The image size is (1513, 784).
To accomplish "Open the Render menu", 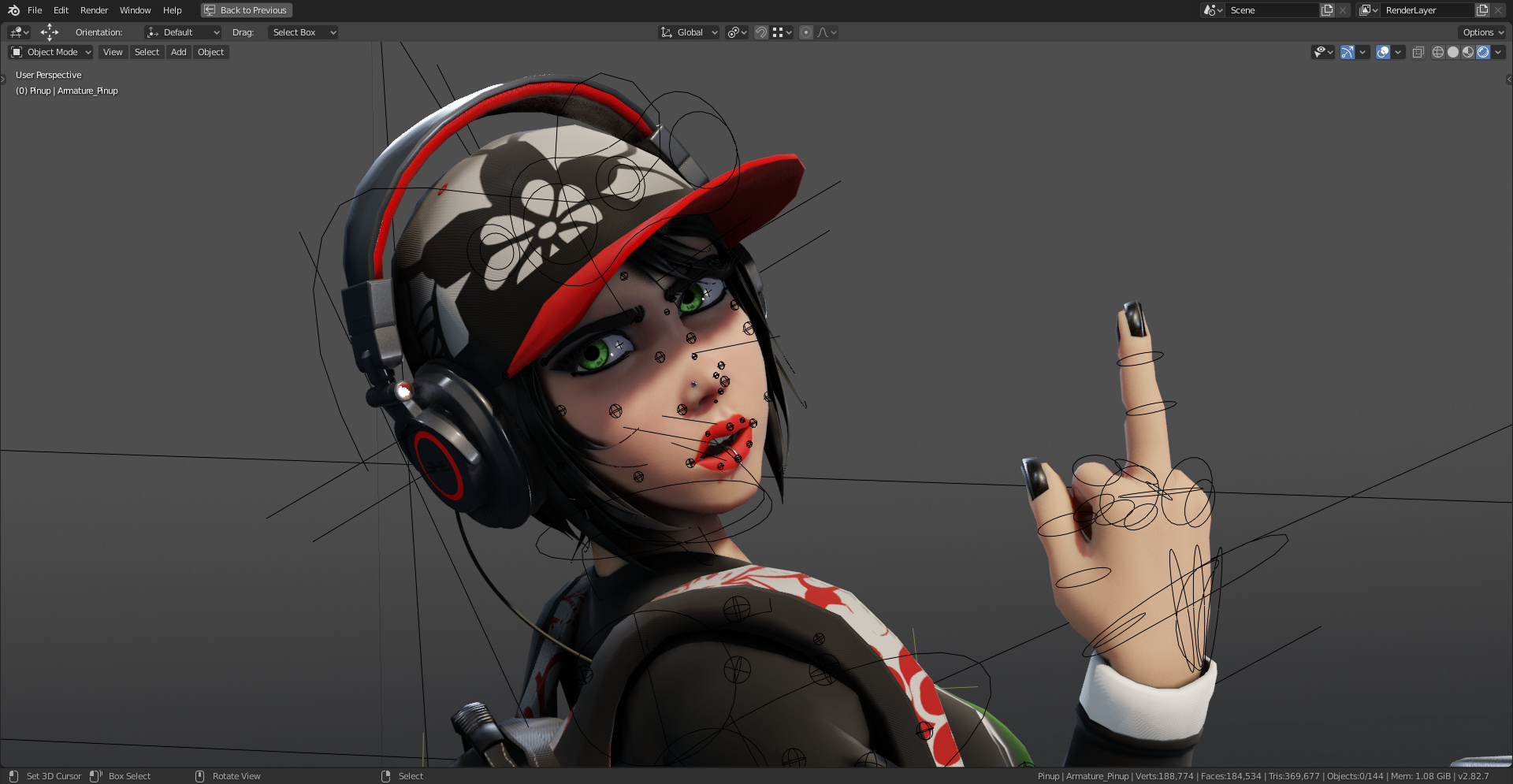I will (94, 10).
